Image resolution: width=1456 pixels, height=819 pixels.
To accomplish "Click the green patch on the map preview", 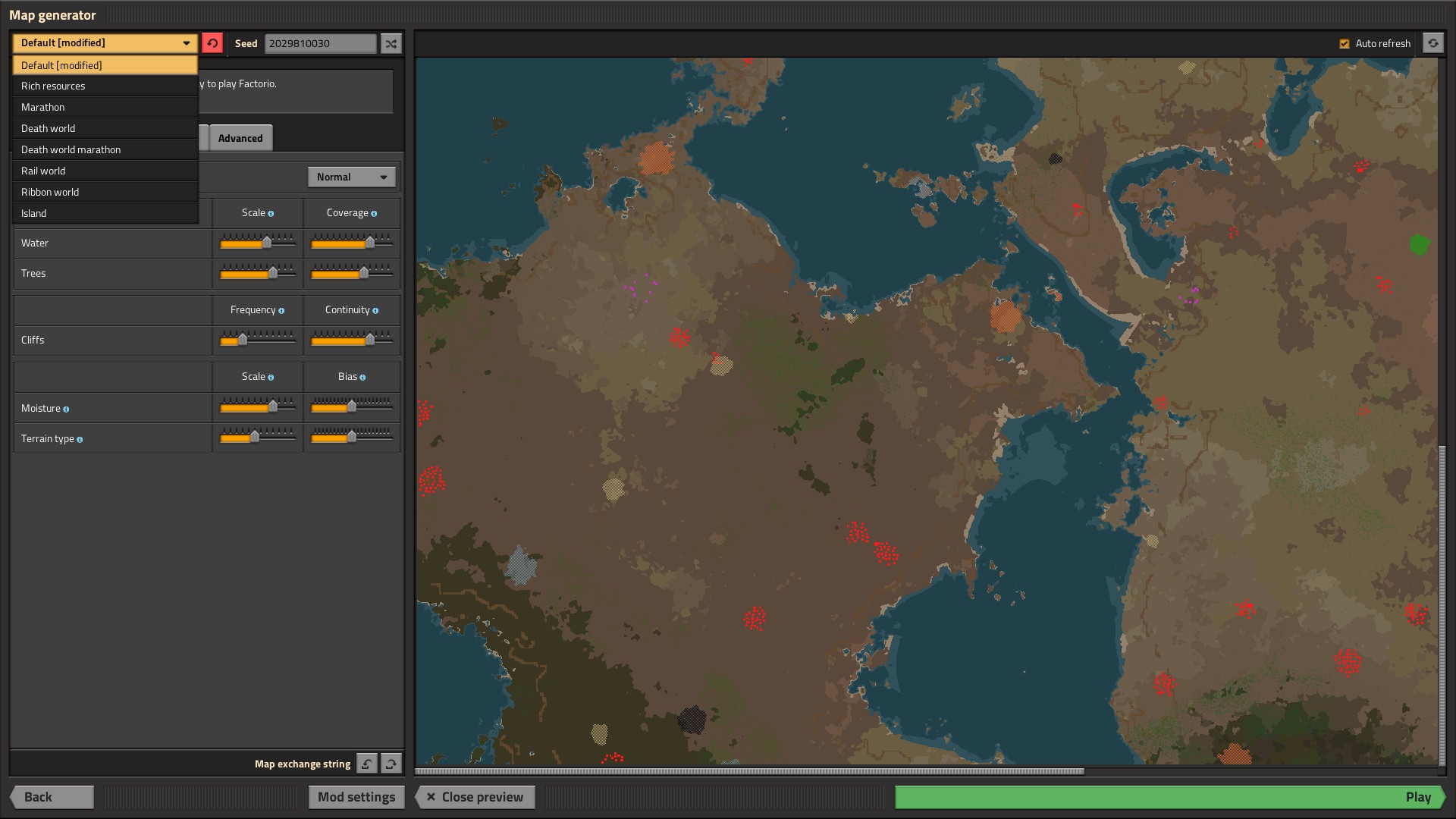I will pos(1420,245).
